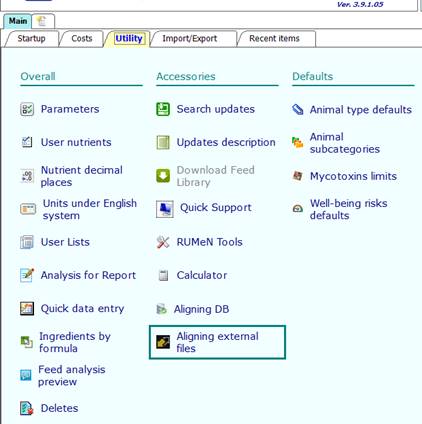Screen dimensions: 422x424
Task: Switch to the Startup tab
Action: [x=31, y=39]
